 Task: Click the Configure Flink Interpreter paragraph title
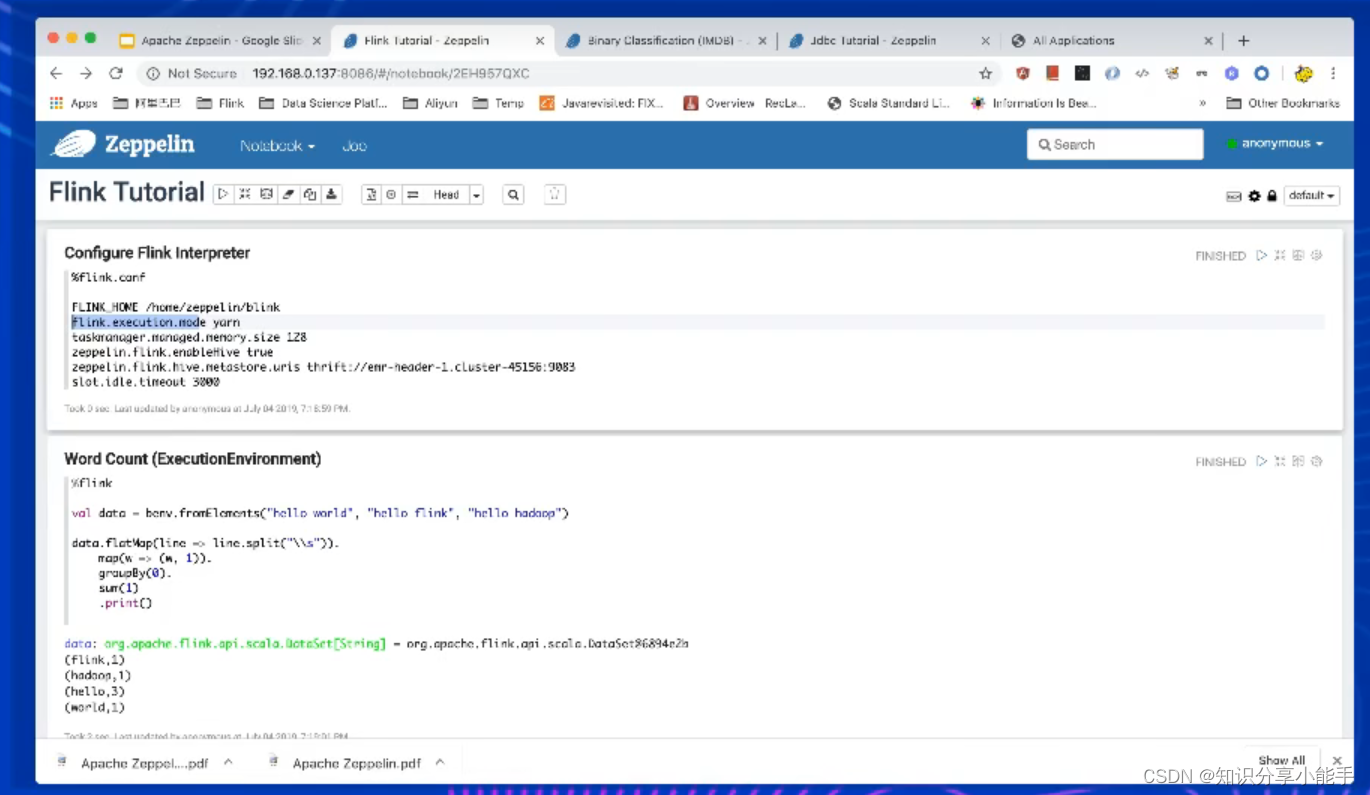pos(157,253)
